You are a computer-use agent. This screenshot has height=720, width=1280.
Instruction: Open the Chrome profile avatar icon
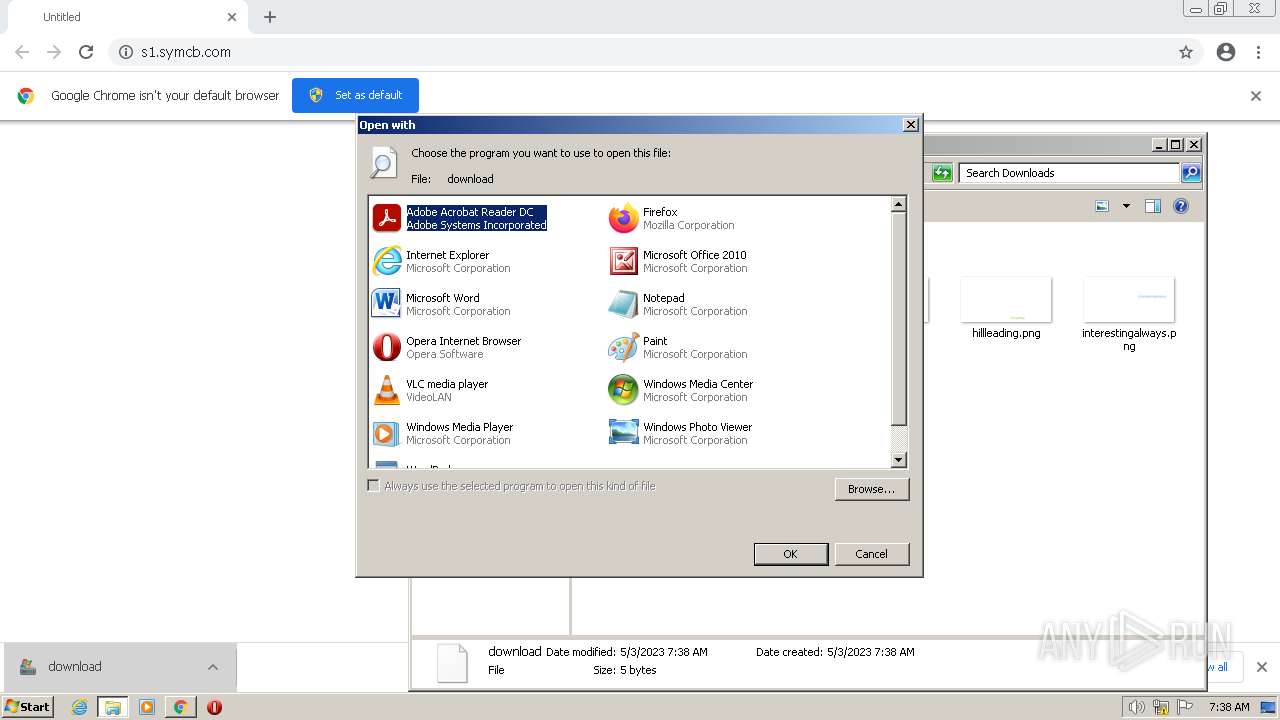coord(1226,52)
